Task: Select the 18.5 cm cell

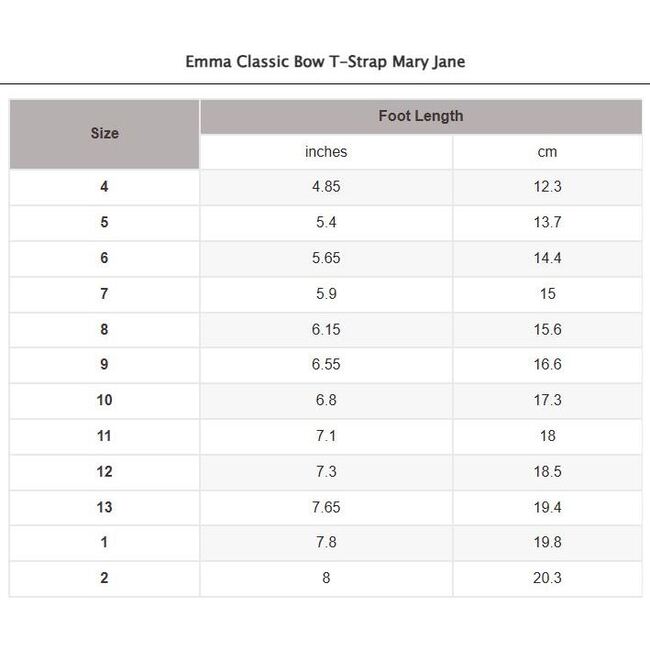Action: coord(547,471)
